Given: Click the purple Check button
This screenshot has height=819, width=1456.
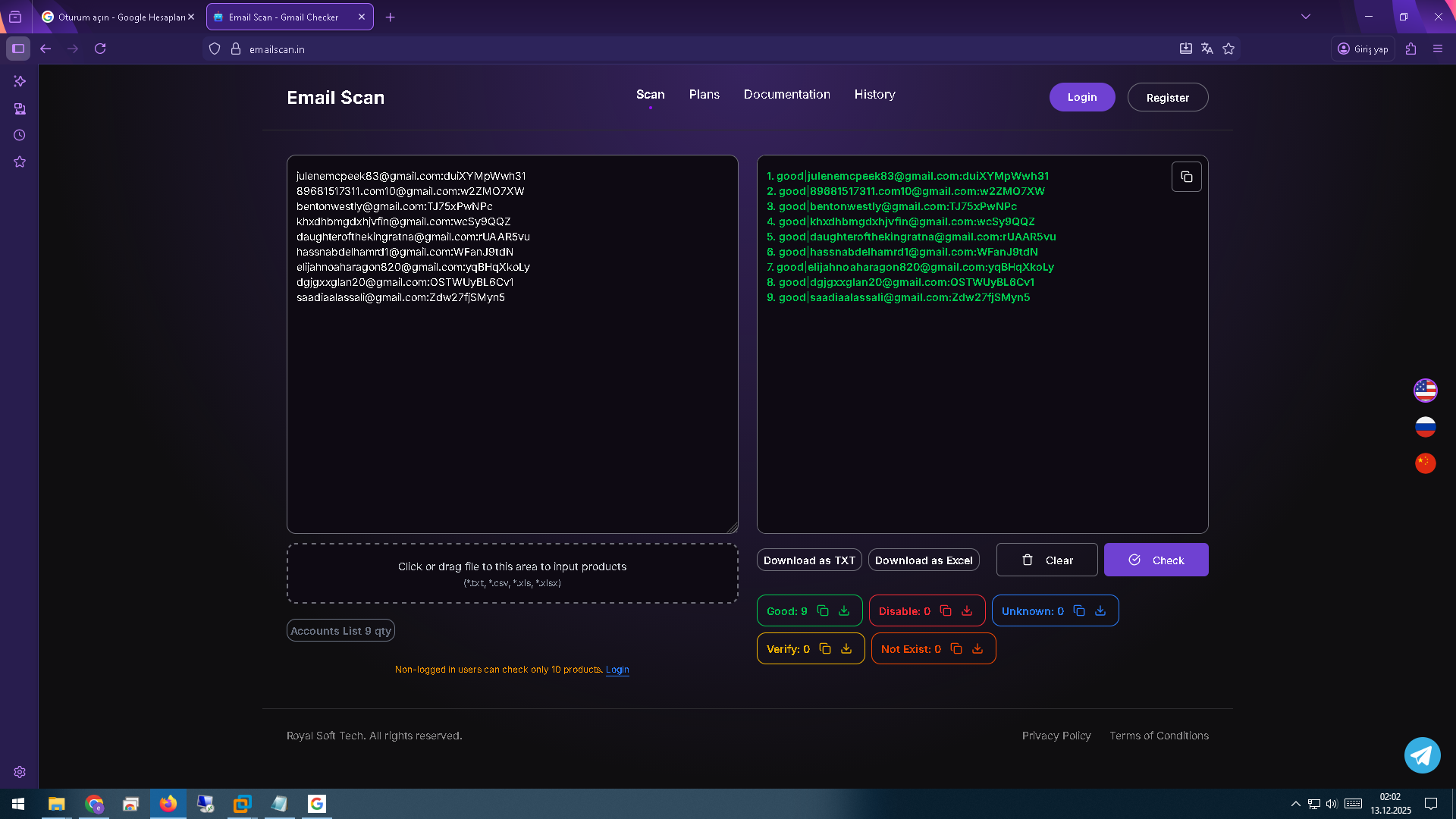Looking at the screenshot, I should (1156, 560).
